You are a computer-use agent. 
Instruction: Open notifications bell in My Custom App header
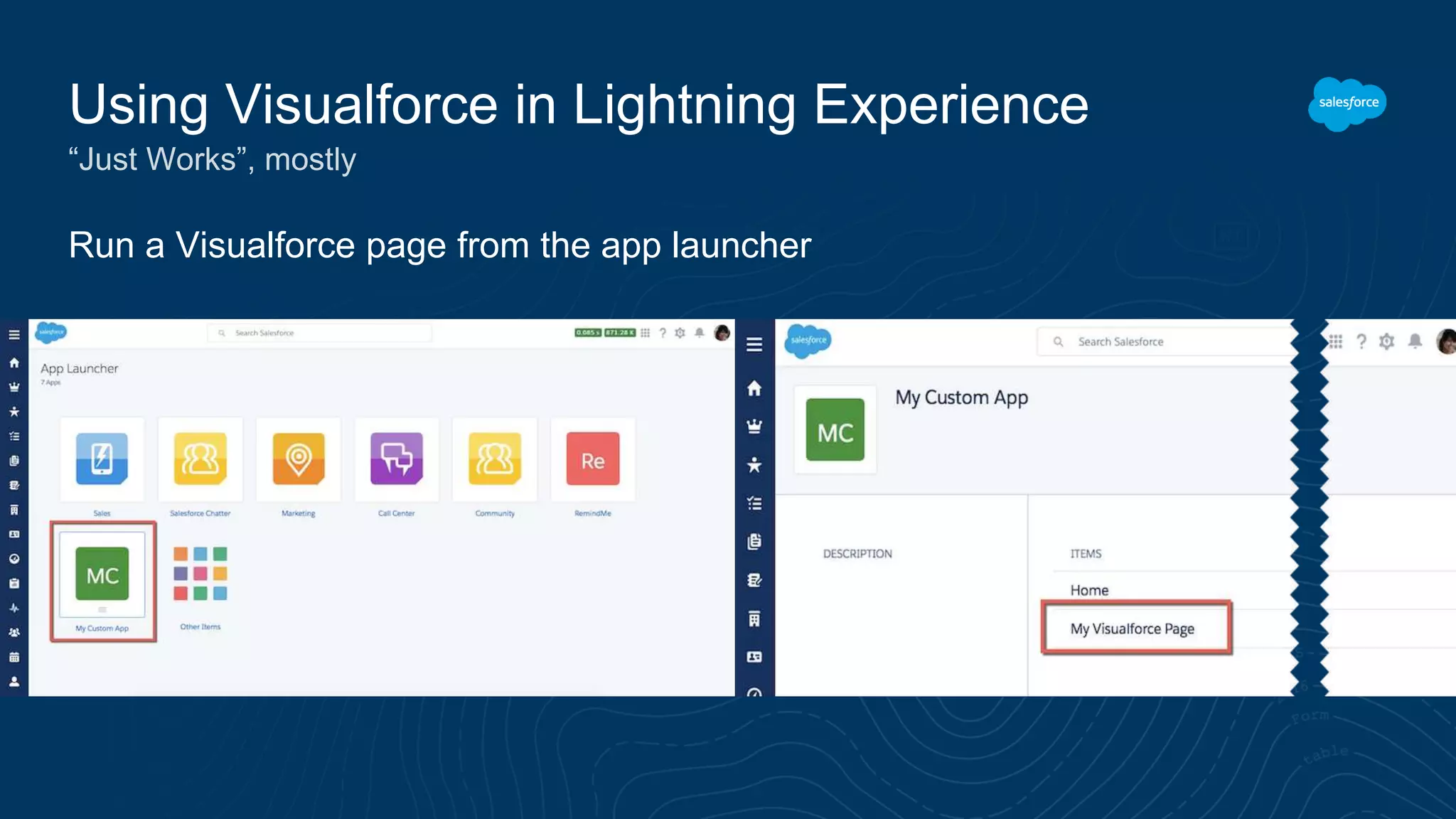pos(1415,342)
